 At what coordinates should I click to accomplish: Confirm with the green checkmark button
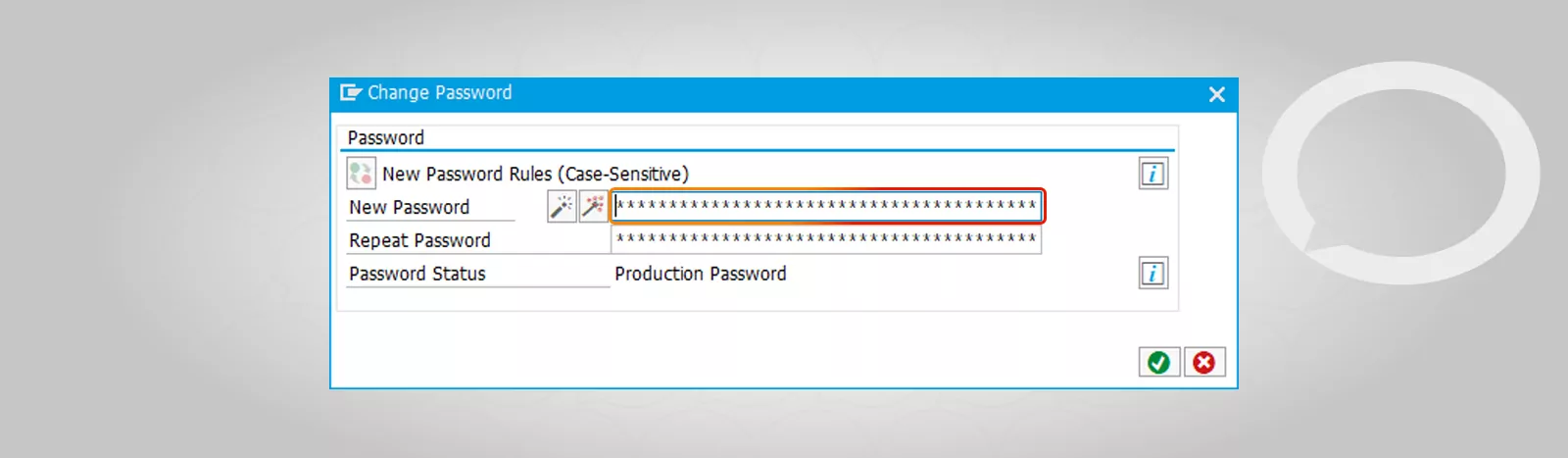(x=1159, y=362)
